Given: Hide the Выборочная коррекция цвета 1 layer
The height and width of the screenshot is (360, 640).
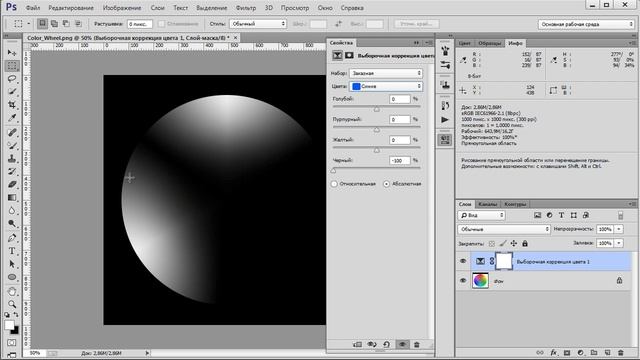Looking at the screenshot, I should tap(463, 261).
